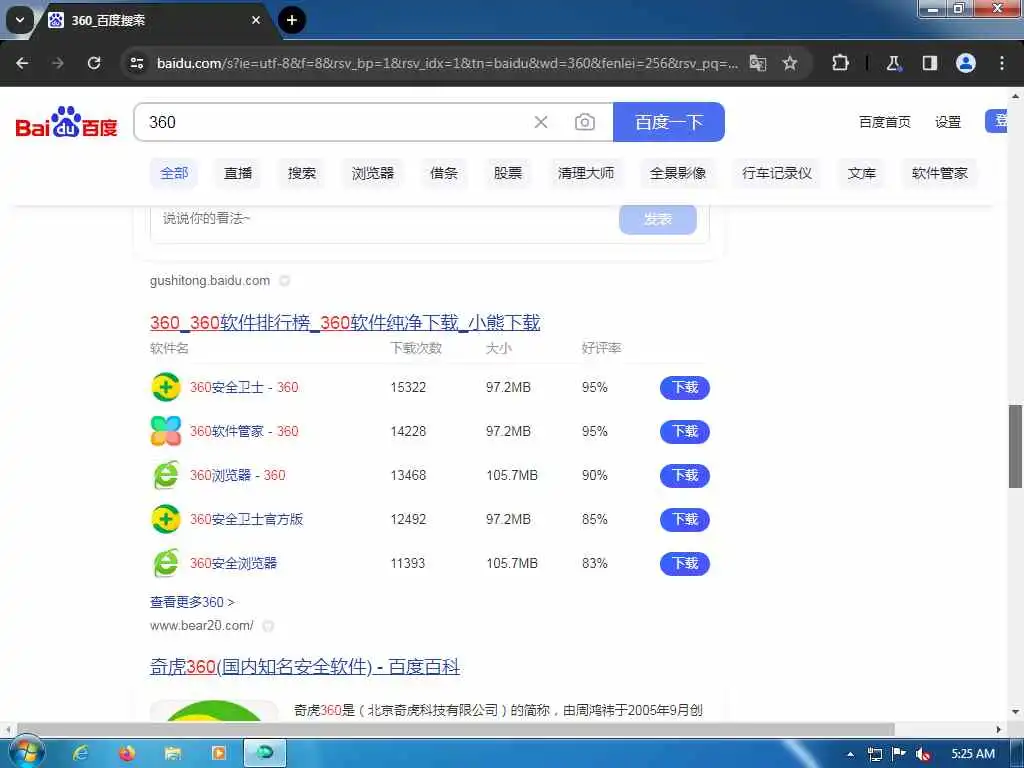The image size is (1024, 768).
Task: Click the 360安全卫士 - 360 icon
Action: 166,387
